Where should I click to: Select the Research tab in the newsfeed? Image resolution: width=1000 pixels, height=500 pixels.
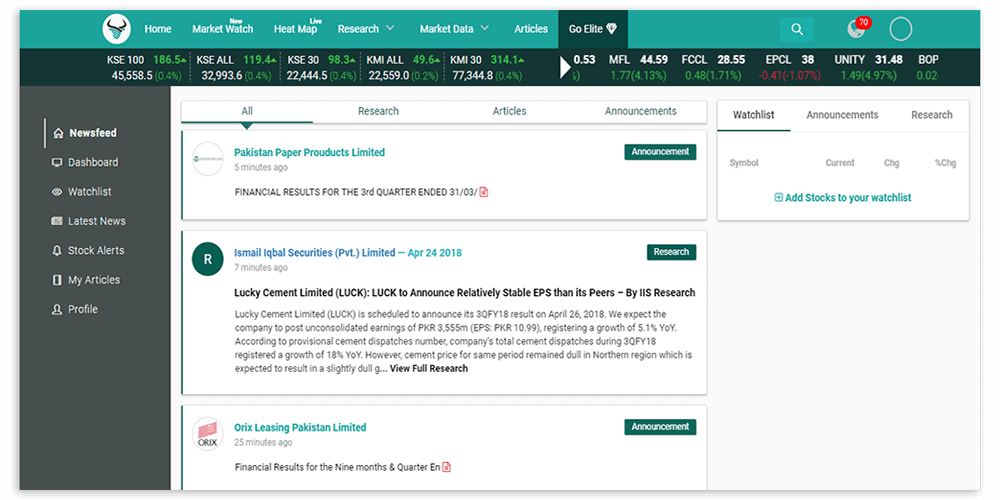[378, 112]
